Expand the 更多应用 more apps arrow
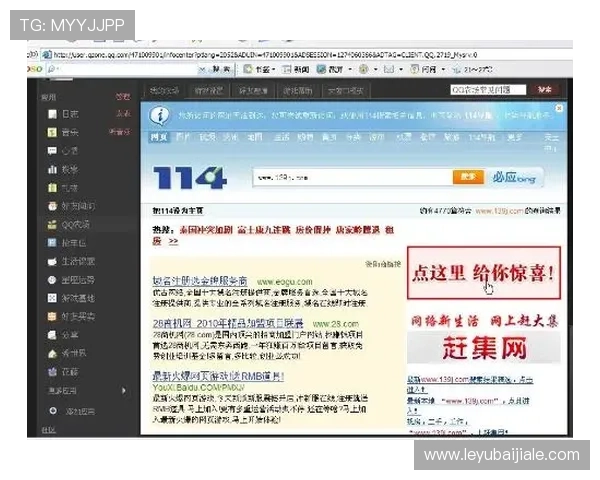This screenshot has width=600, height=480. pos(124,391)
